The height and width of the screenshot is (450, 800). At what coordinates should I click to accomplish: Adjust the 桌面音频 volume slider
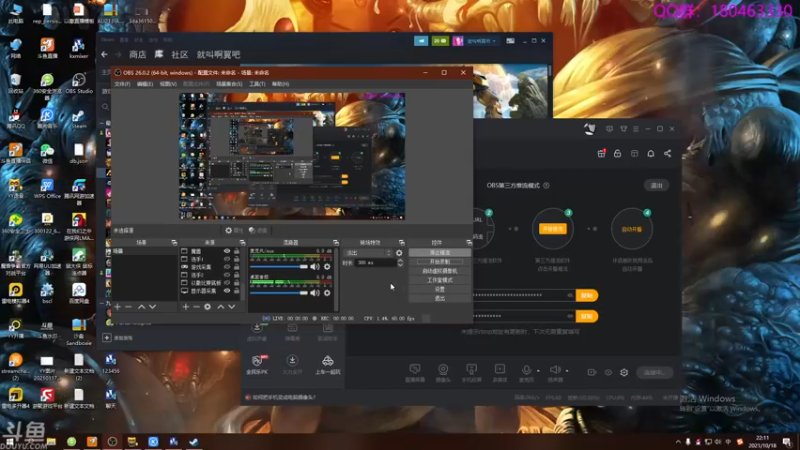(279, 293)
